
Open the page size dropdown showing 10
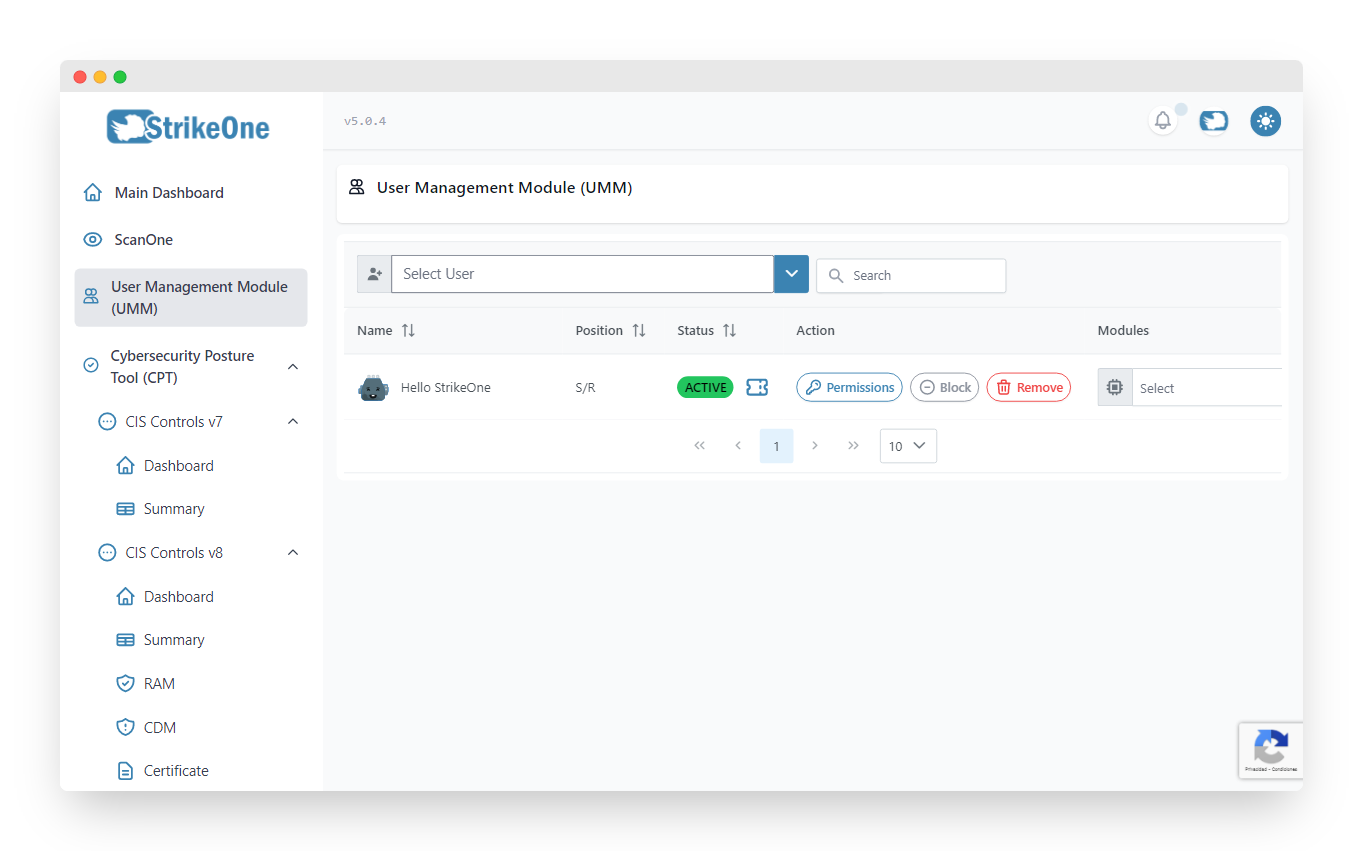click(907, 446)
